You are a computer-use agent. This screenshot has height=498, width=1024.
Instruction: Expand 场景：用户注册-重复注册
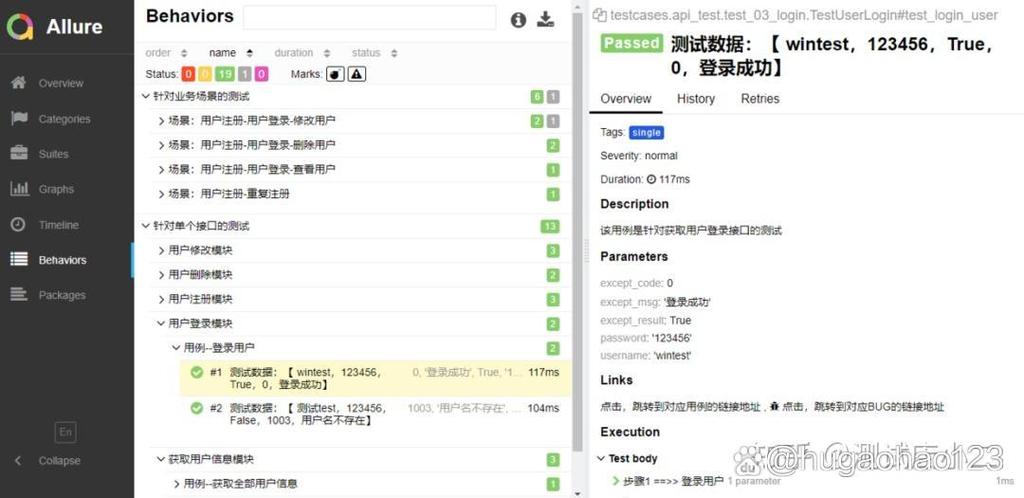(161, 194)
